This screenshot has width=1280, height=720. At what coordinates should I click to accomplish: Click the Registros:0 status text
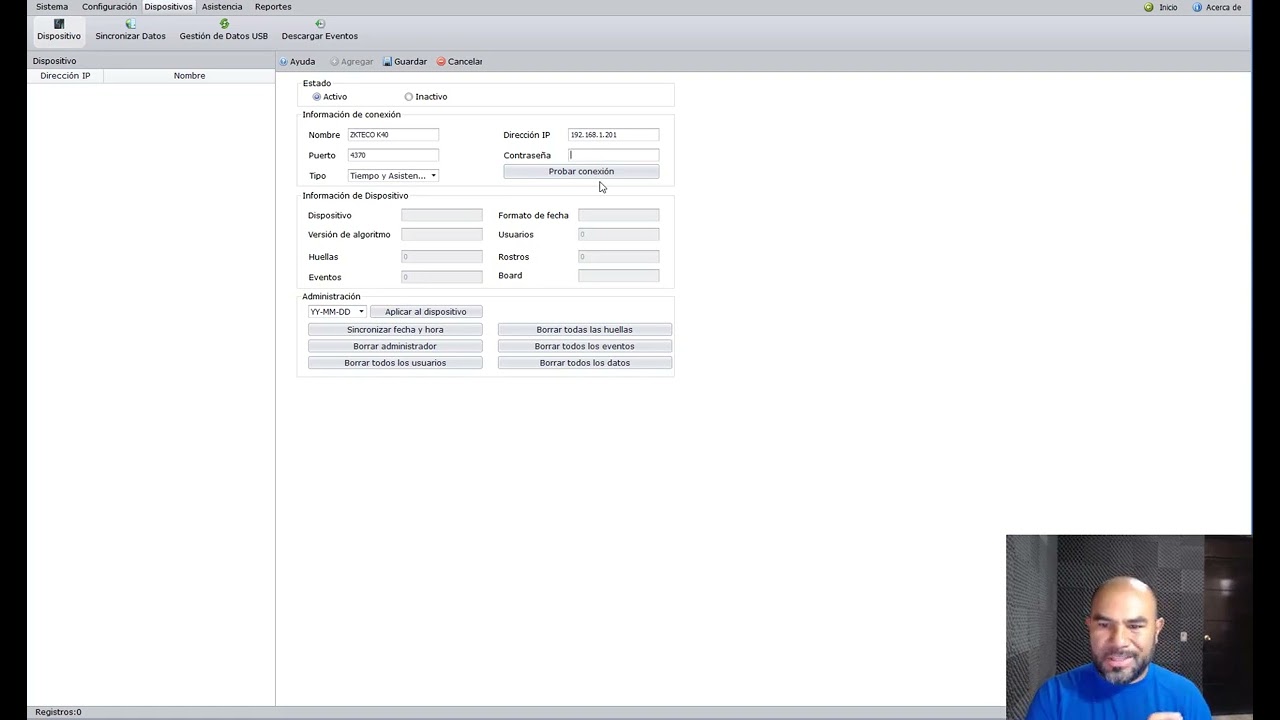click(58, 712)
